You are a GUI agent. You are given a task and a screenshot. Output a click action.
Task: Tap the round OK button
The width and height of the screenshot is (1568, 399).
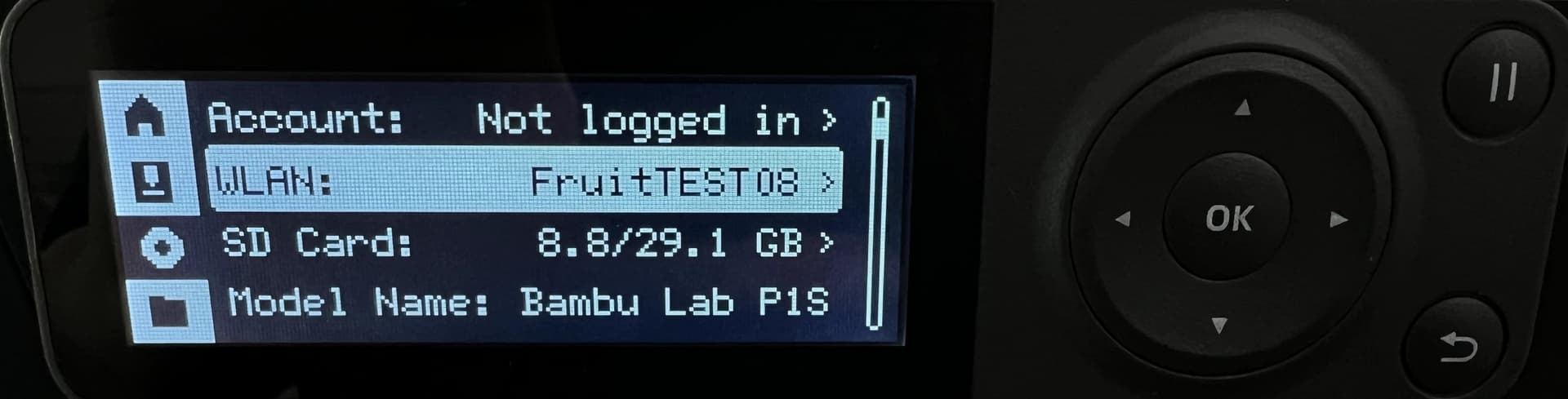(x=1227, y=217)
